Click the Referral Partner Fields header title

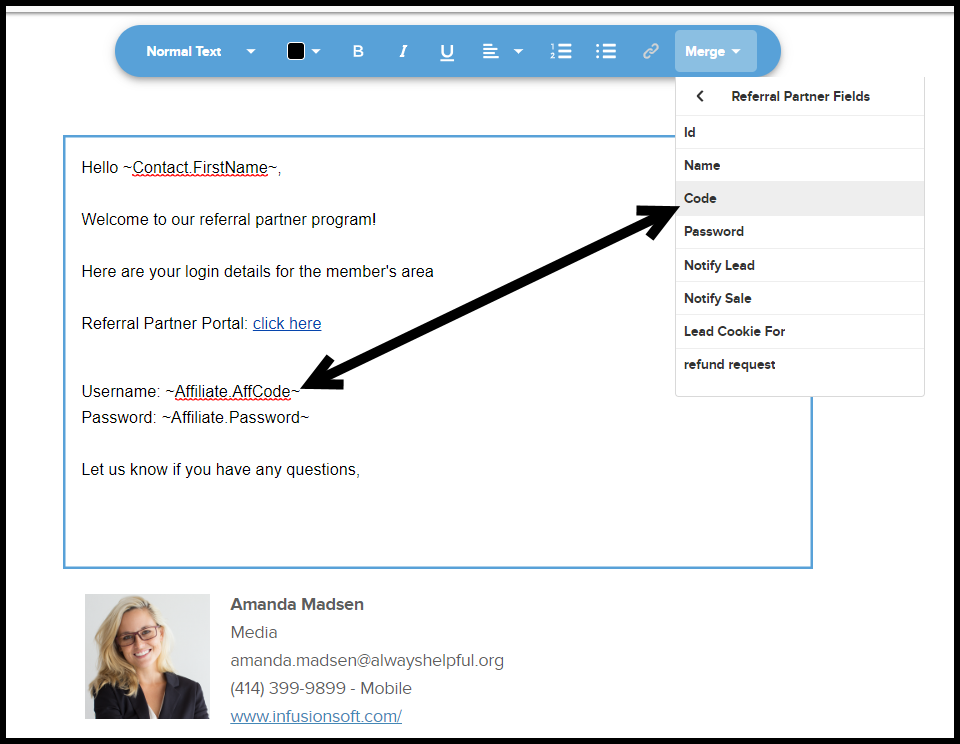click(x=800, y=96)
